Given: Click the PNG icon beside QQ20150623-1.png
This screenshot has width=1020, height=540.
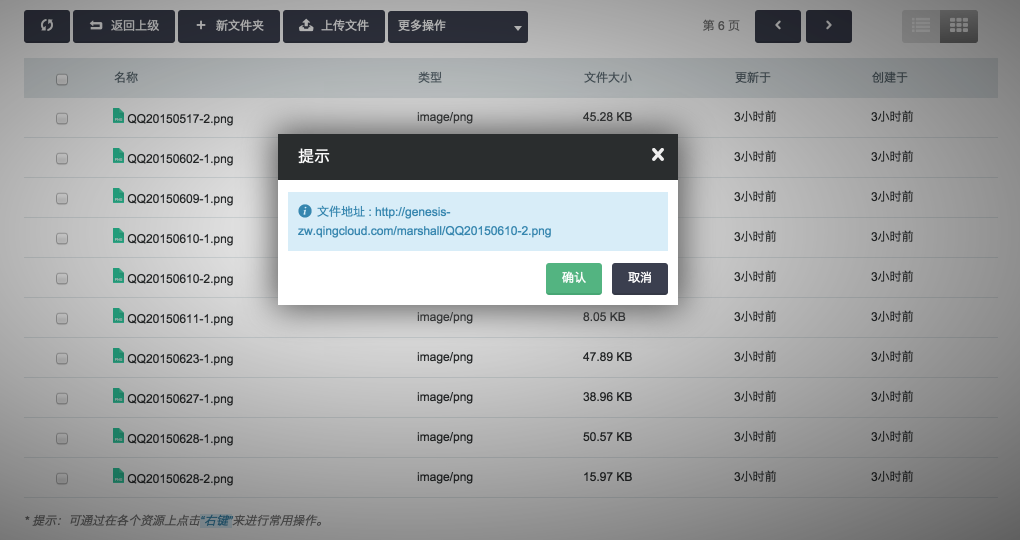Looking at the screenshot, I should [x=118, y=356].
